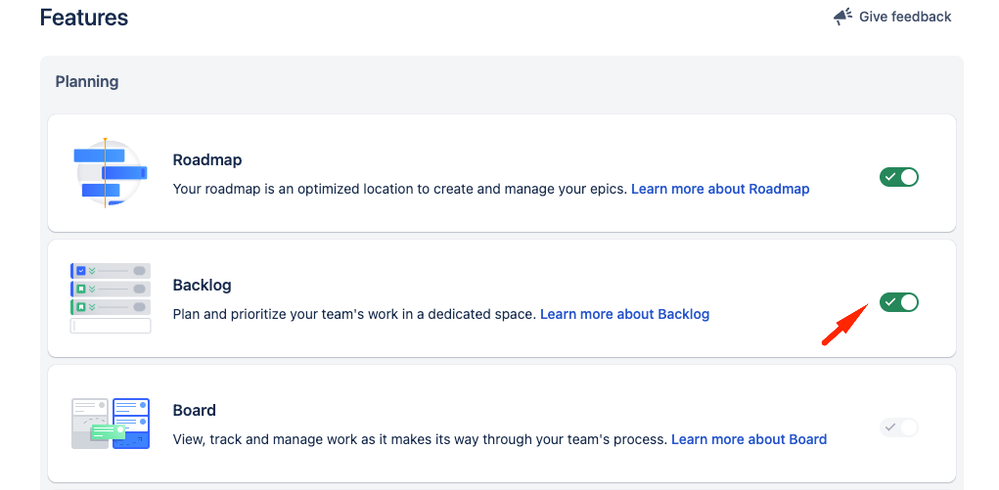Click the Backlog description about prioritizing work
This screenshot has height=490, width=999.
point(355,314)
